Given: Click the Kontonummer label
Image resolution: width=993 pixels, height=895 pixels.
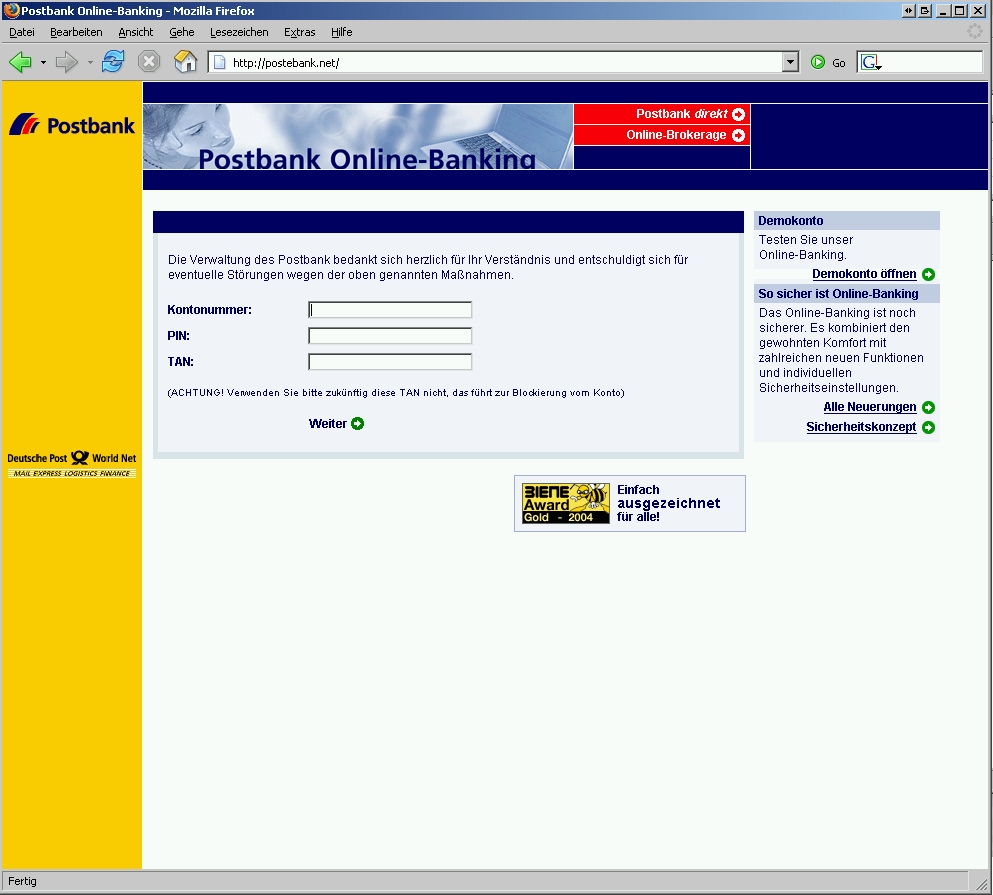Looking at the screenshot, I should (x=210, y=310).
